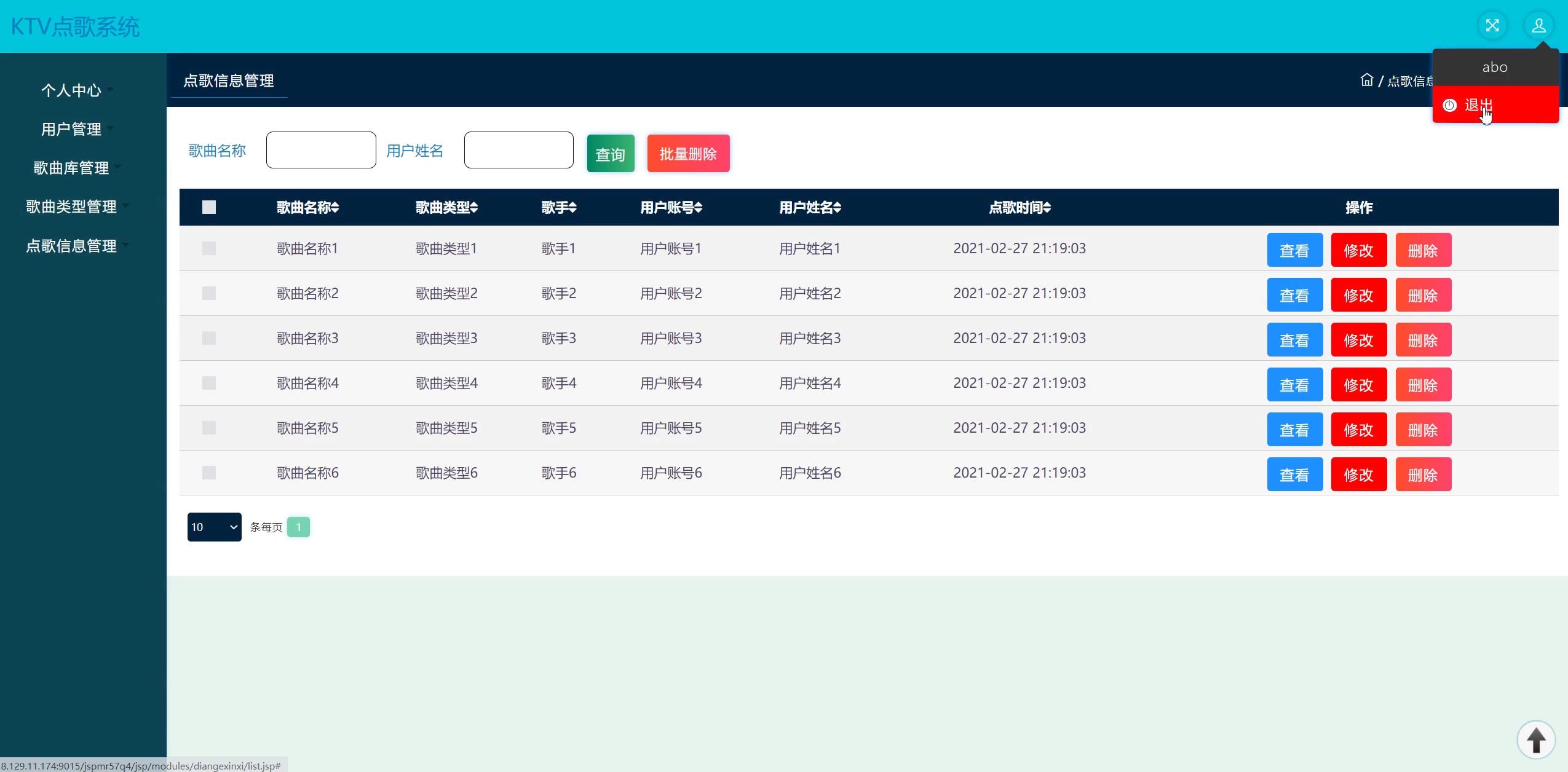Click 删除 for 歌曲名称5
1568x772 pixels.
pos(1423,429)
